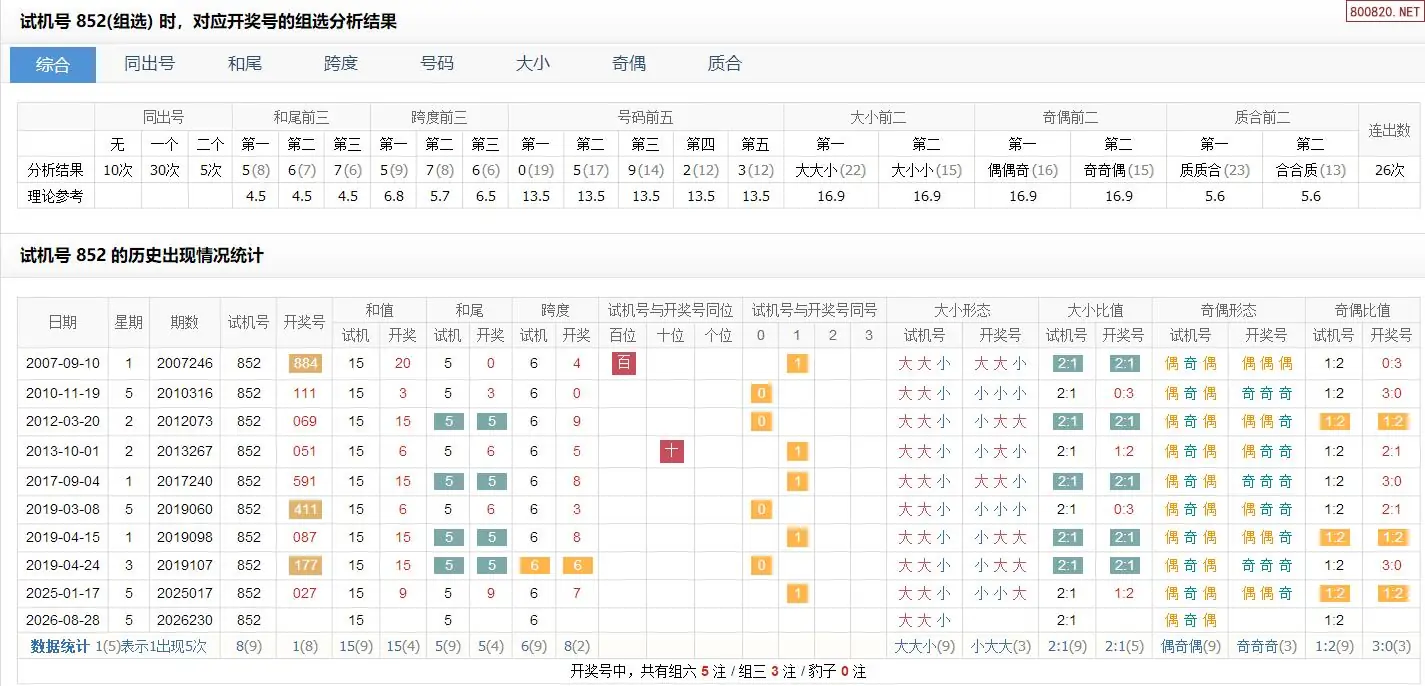Image resolution: width=1425 pixels, height=686 pixels.
Task: Click the 大大小(22) result cell
Action: click(x=830, y=171)
